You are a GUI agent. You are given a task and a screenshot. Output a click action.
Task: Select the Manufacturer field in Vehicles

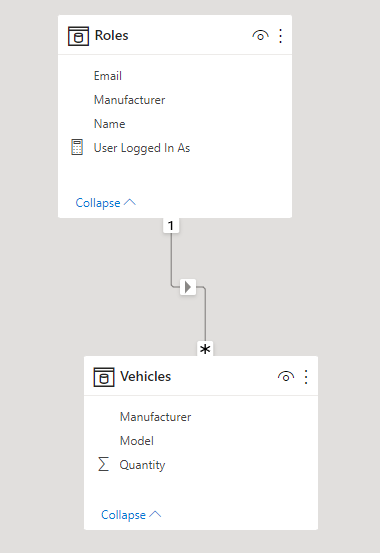point(155,417)
